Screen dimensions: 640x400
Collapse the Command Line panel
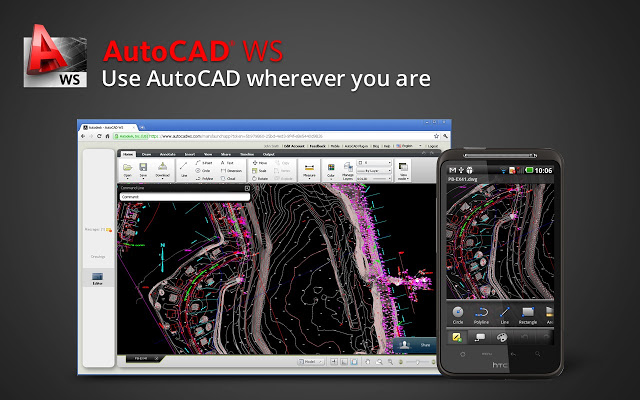click(x=247, y=188)
